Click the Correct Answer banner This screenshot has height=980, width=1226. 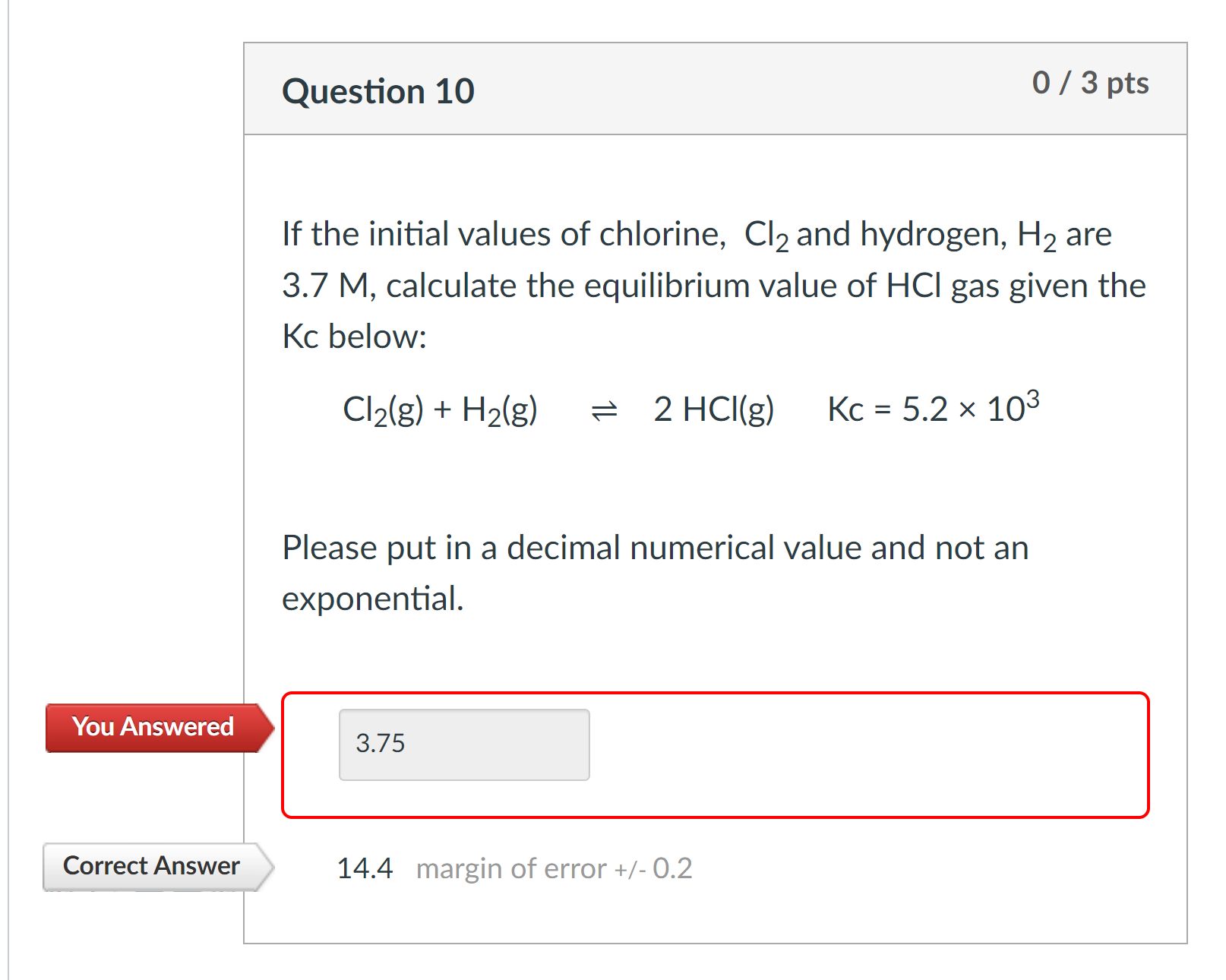(150, 865)
